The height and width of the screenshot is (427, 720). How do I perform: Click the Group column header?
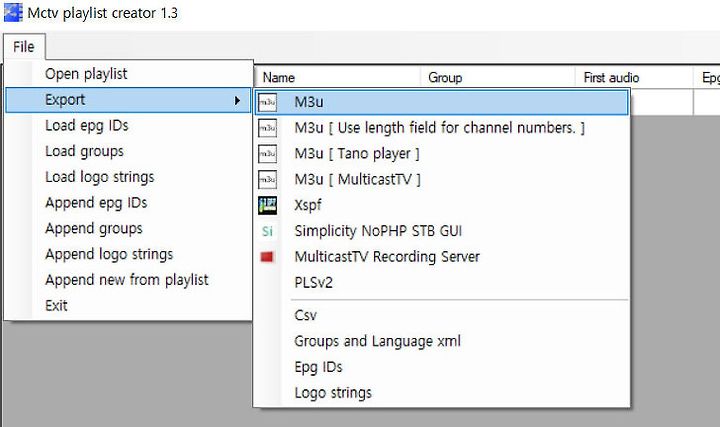click(498, 78)
